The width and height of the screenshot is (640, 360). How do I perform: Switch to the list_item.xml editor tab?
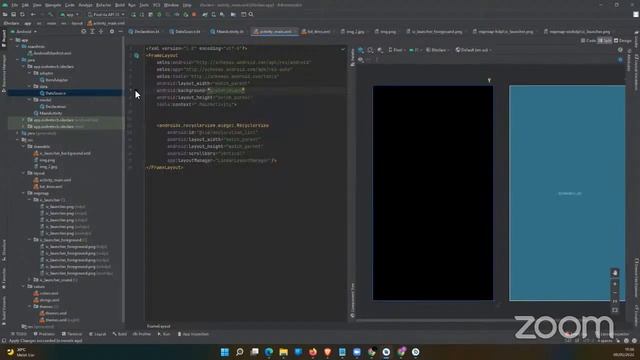316,31
